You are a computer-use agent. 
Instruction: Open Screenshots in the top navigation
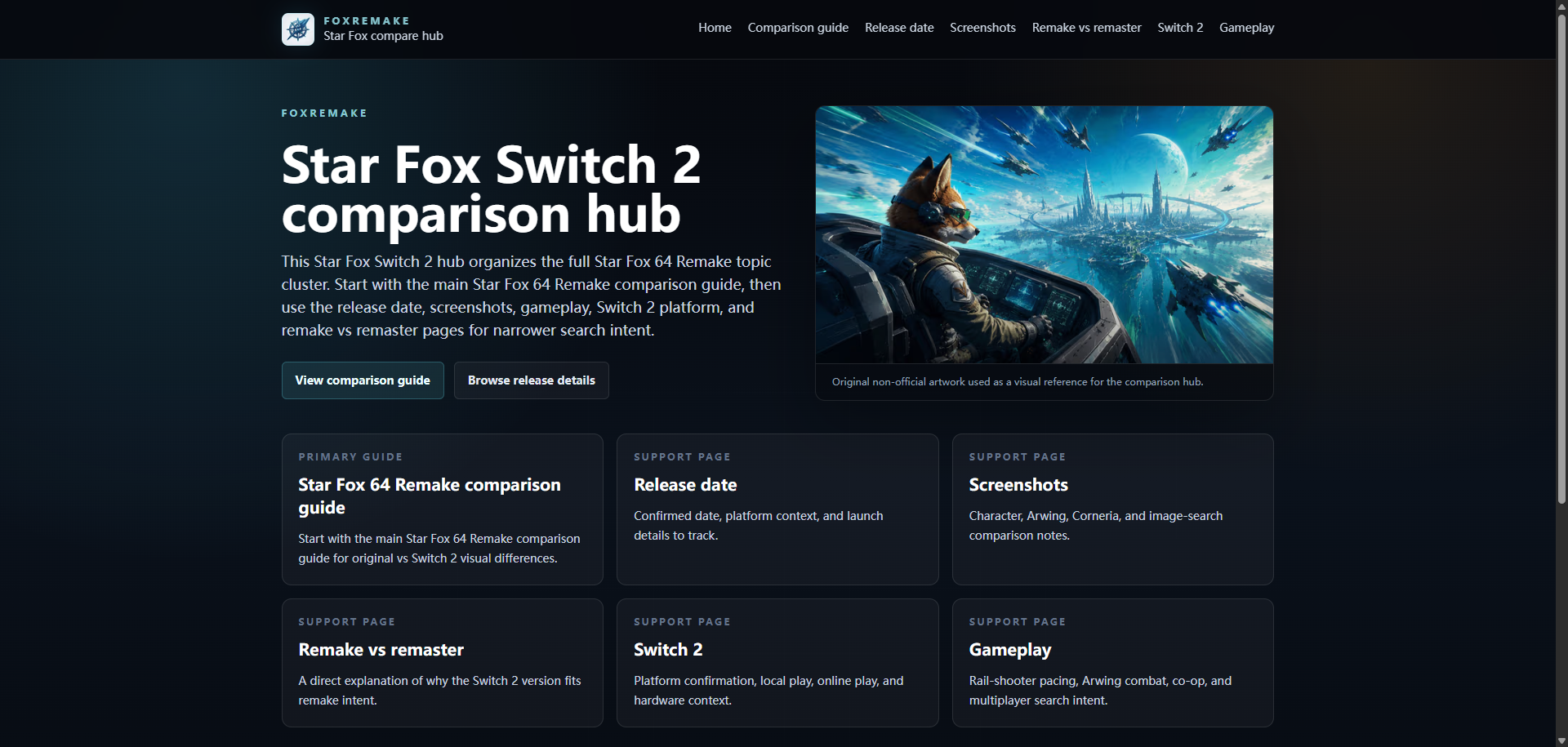[982, 28]
